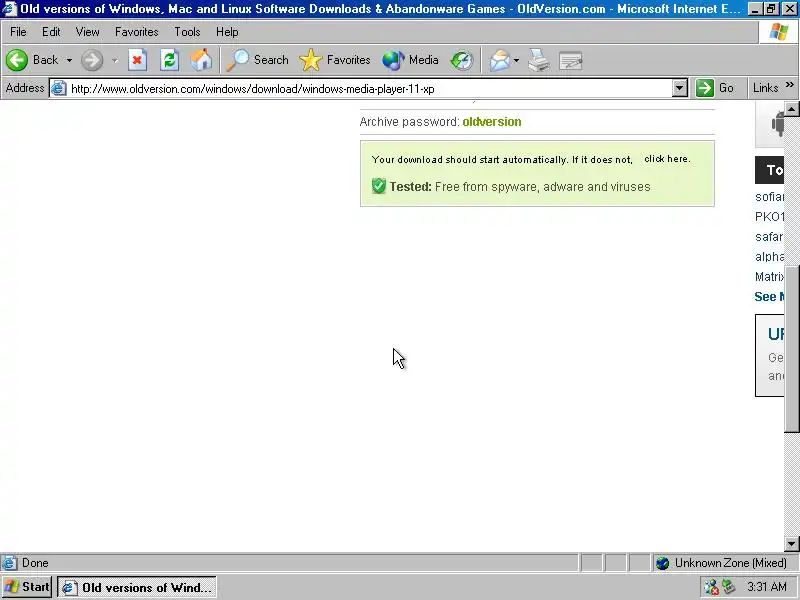Open the Forward history dropdown arrow
The height and width of the screenshot is (600, 800).
[115, 60]
